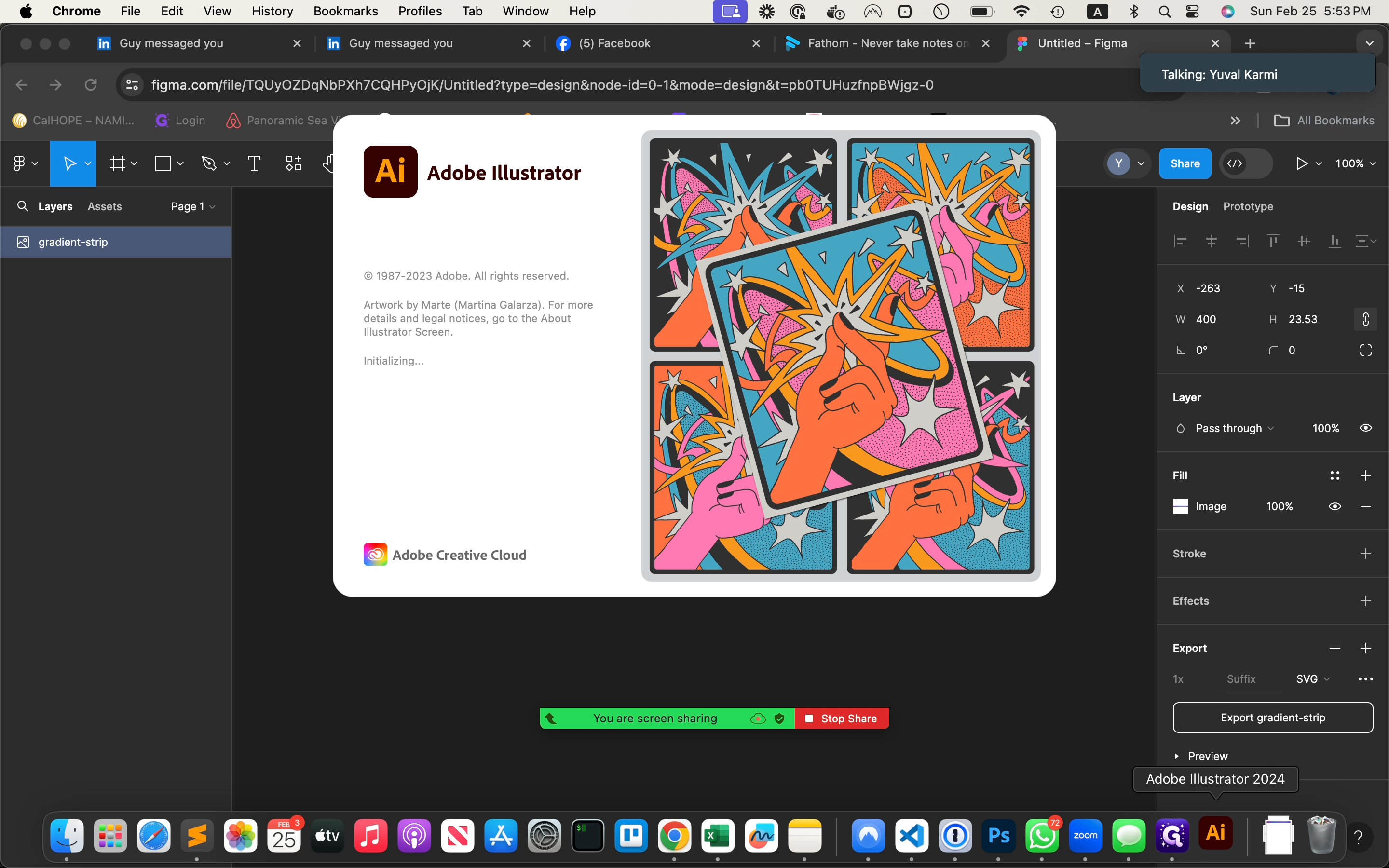Open All Bookmarks folder
The height and width of the screenshot is (868, 1389).
1323,120
